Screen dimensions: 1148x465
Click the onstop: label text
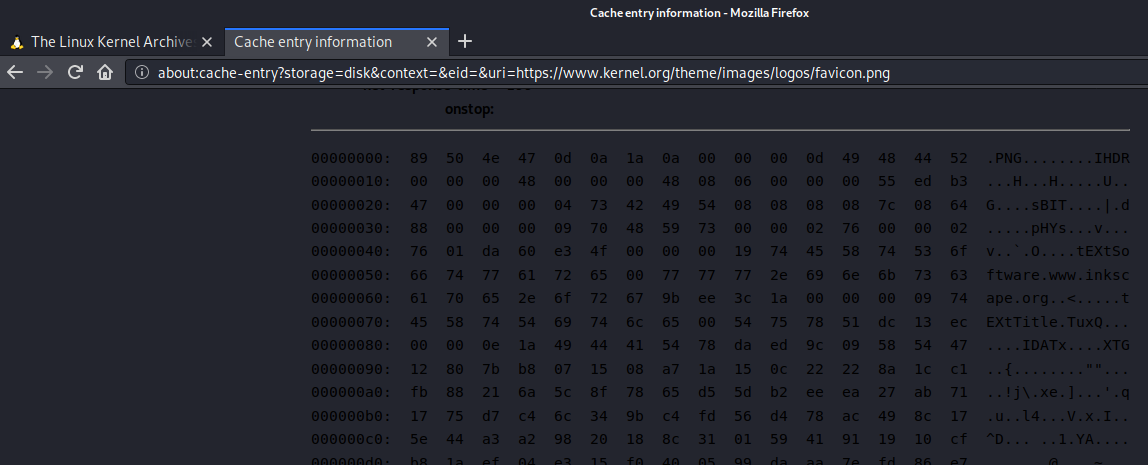(469, 110)
